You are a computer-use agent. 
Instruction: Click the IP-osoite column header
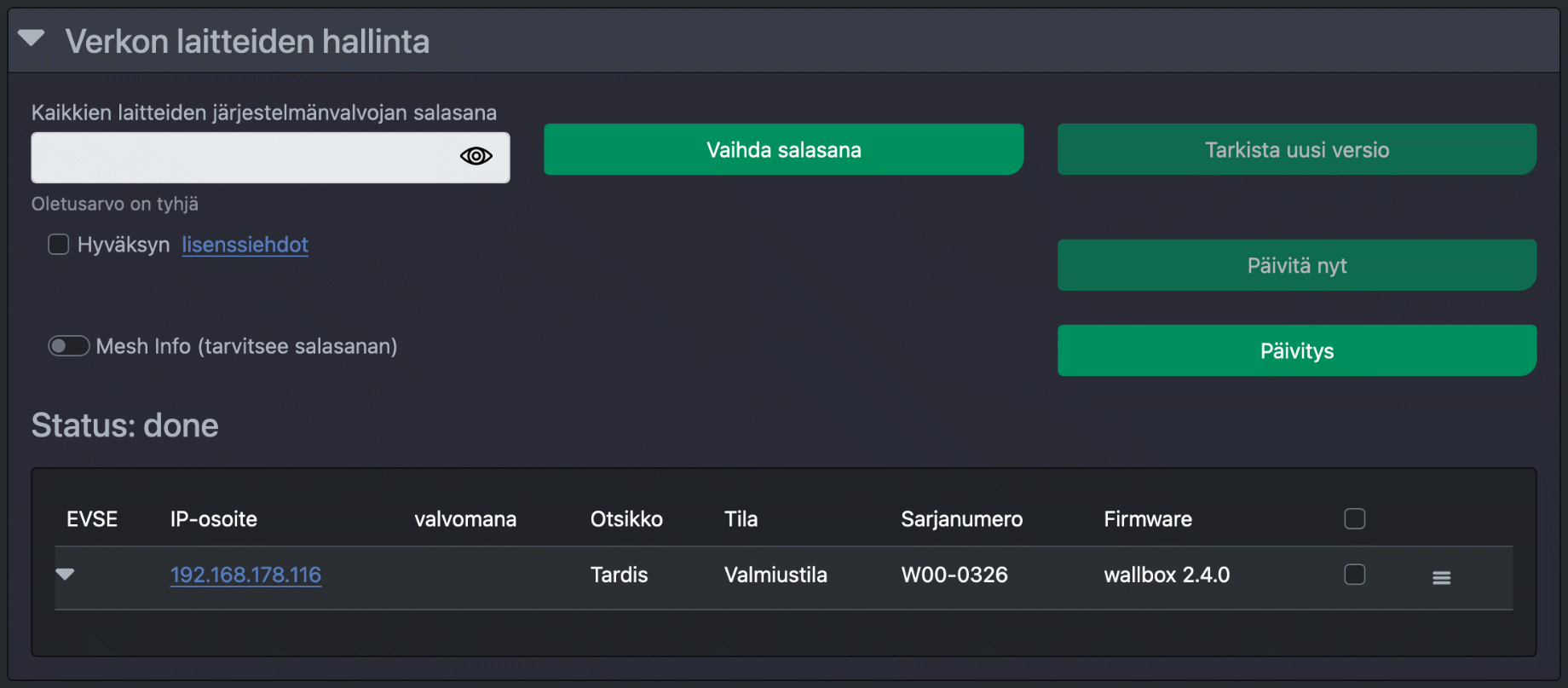213,519
